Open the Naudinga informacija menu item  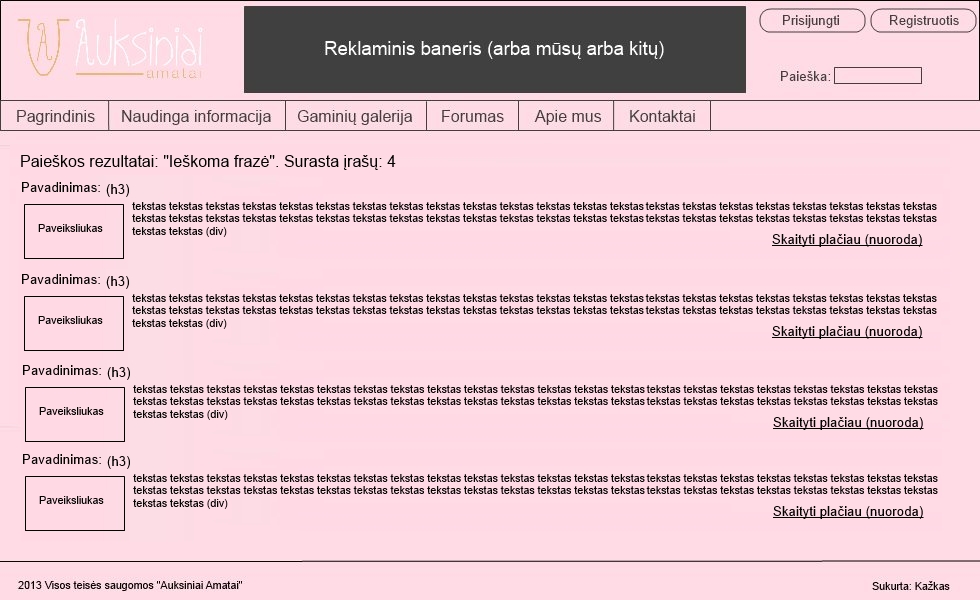[196, 116]
